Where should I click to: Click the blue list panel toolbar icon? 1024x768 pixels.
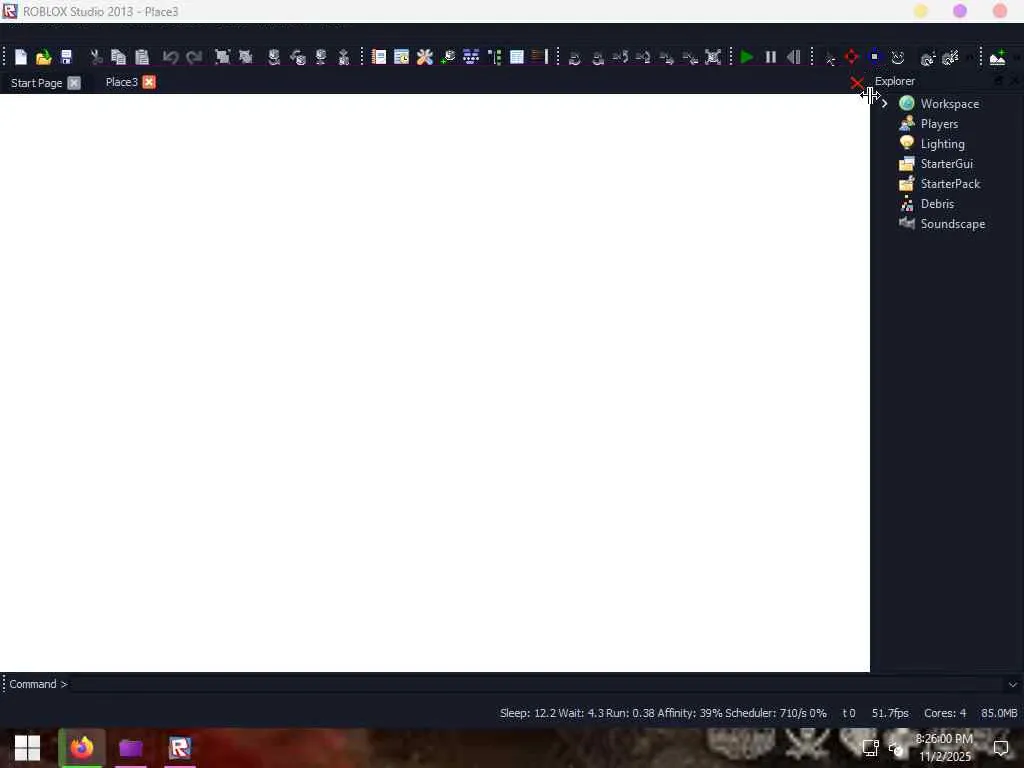coord(517,57)
